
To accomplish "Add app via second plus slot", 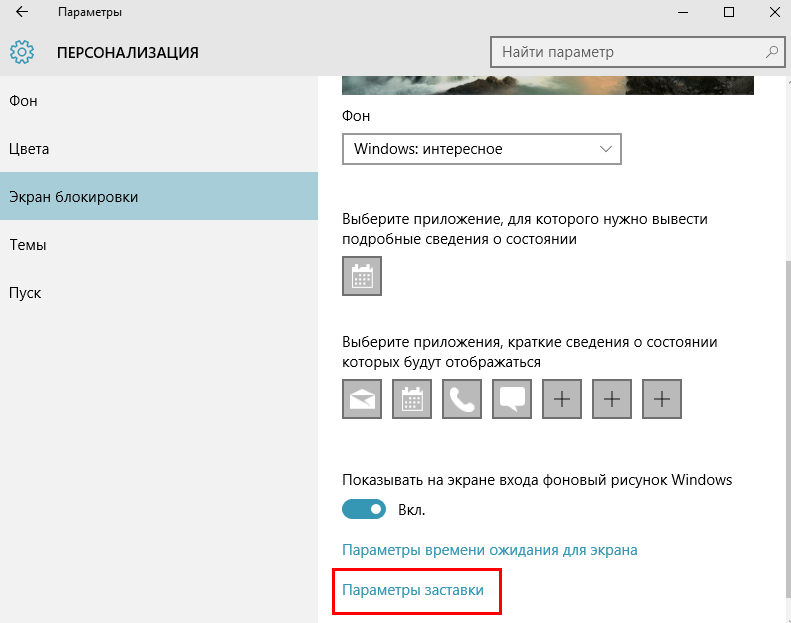I will tap(611, 399).
